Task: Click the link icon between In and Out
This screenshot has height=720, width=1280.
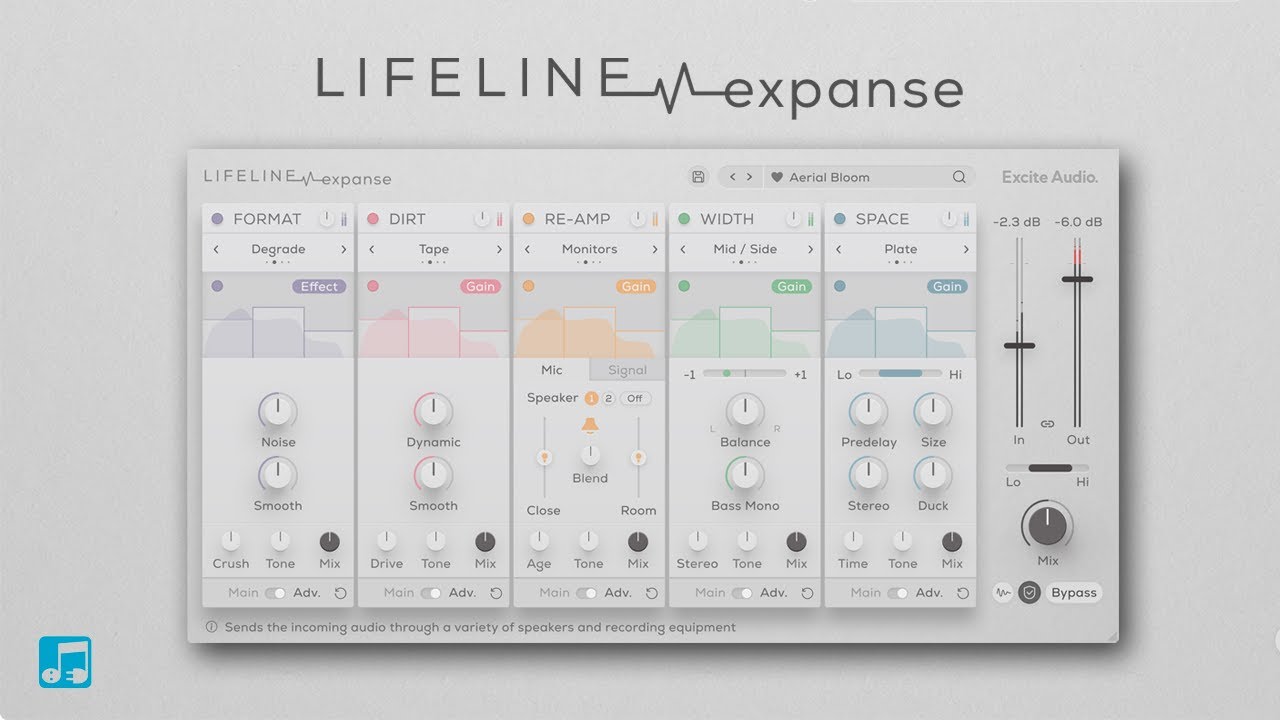Action: 1047,424
